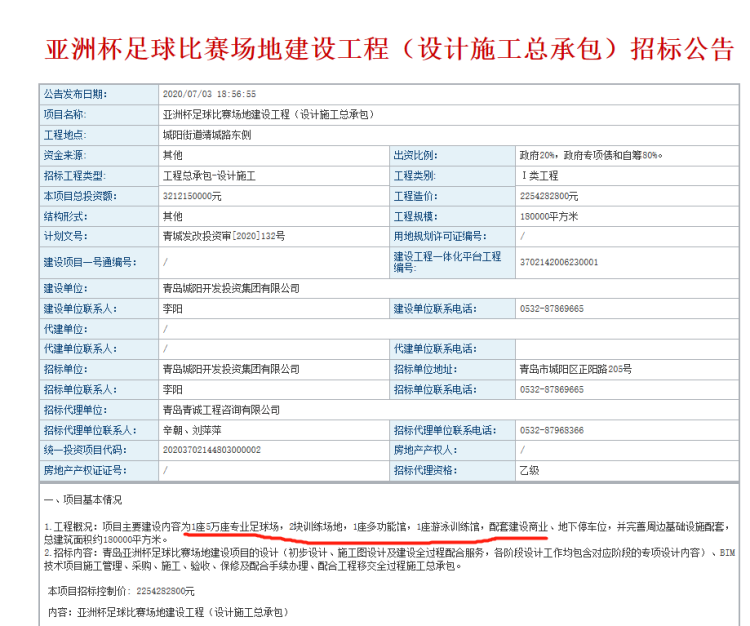Viewport: 750px width, 626px height.
Task: Click the 代建单位联系电话 label
Action: (435, 349)
